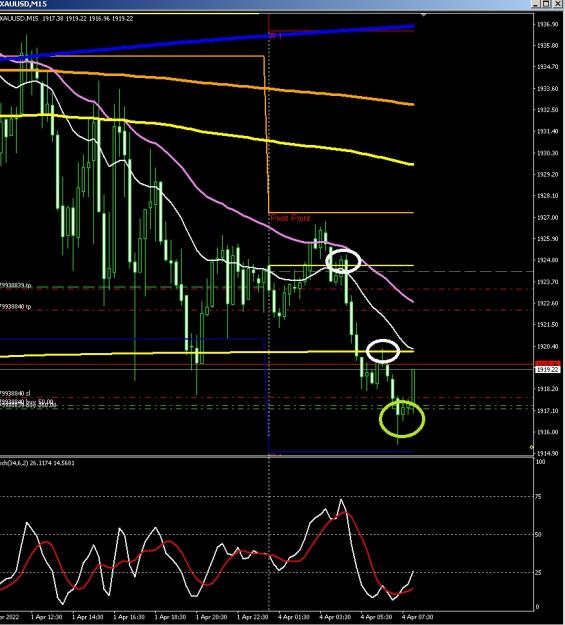This screenshot has height=625, width=565.
Task: Select the 79938840 buy 50.00 order label
Action: tap(26, 401)
